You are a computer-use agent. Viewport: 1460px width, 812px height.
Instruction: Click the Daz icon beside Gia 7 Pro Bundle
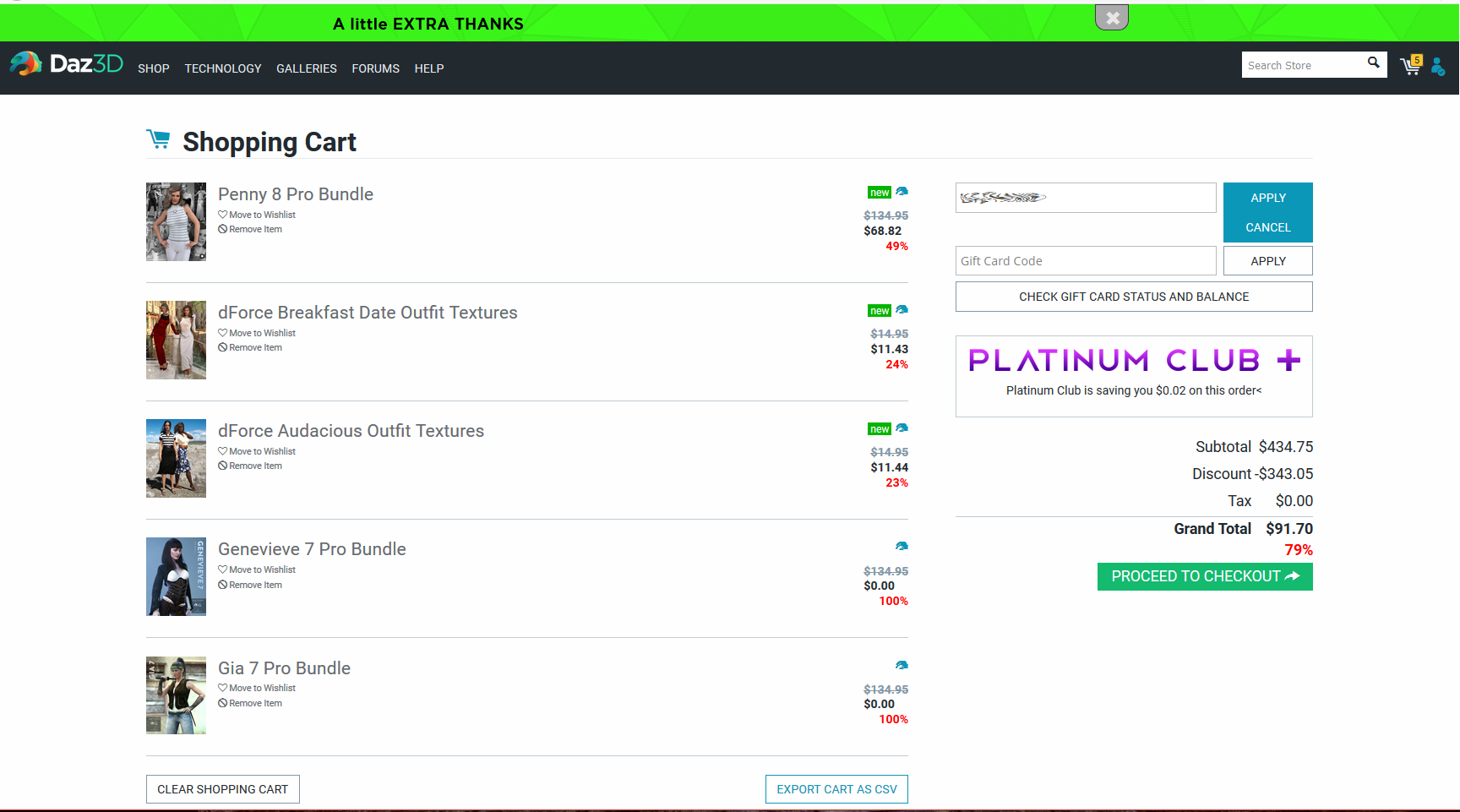pyautogui.click(x=902, y=666)
